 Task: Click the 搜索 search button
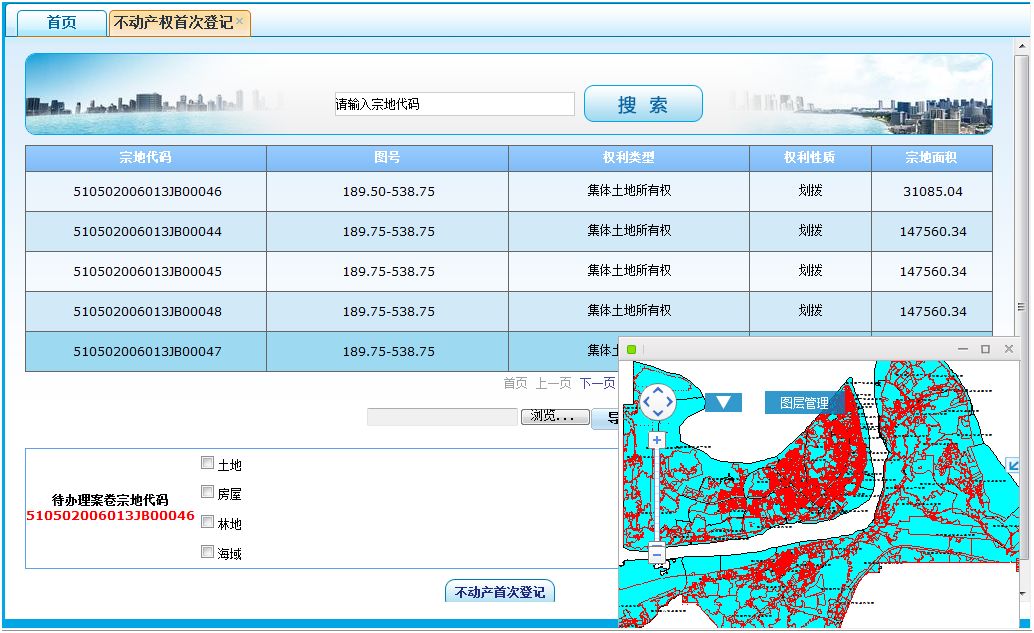tap(643, 104)
